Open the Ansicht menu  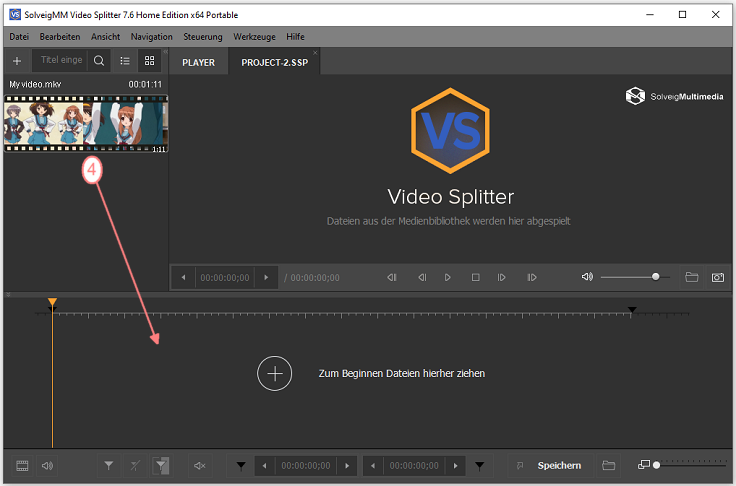point(106,37)
